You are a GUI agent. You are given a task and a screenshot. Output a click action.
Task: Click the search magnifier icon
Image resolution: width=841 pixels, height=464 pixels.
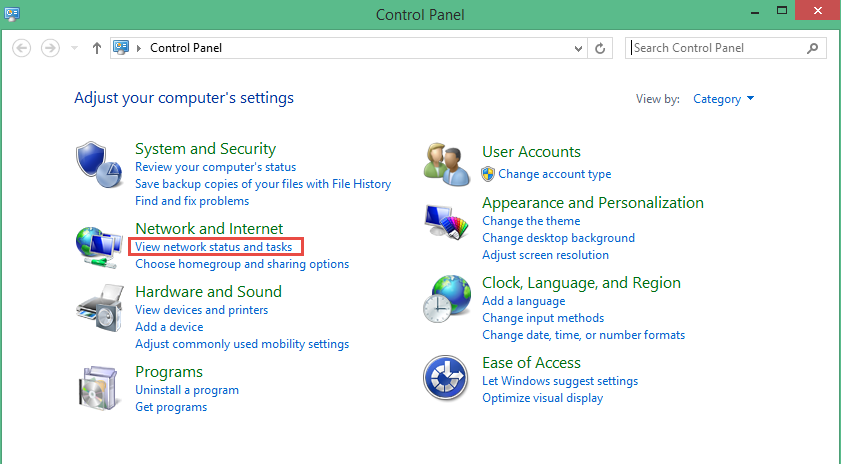pos(813,48)
